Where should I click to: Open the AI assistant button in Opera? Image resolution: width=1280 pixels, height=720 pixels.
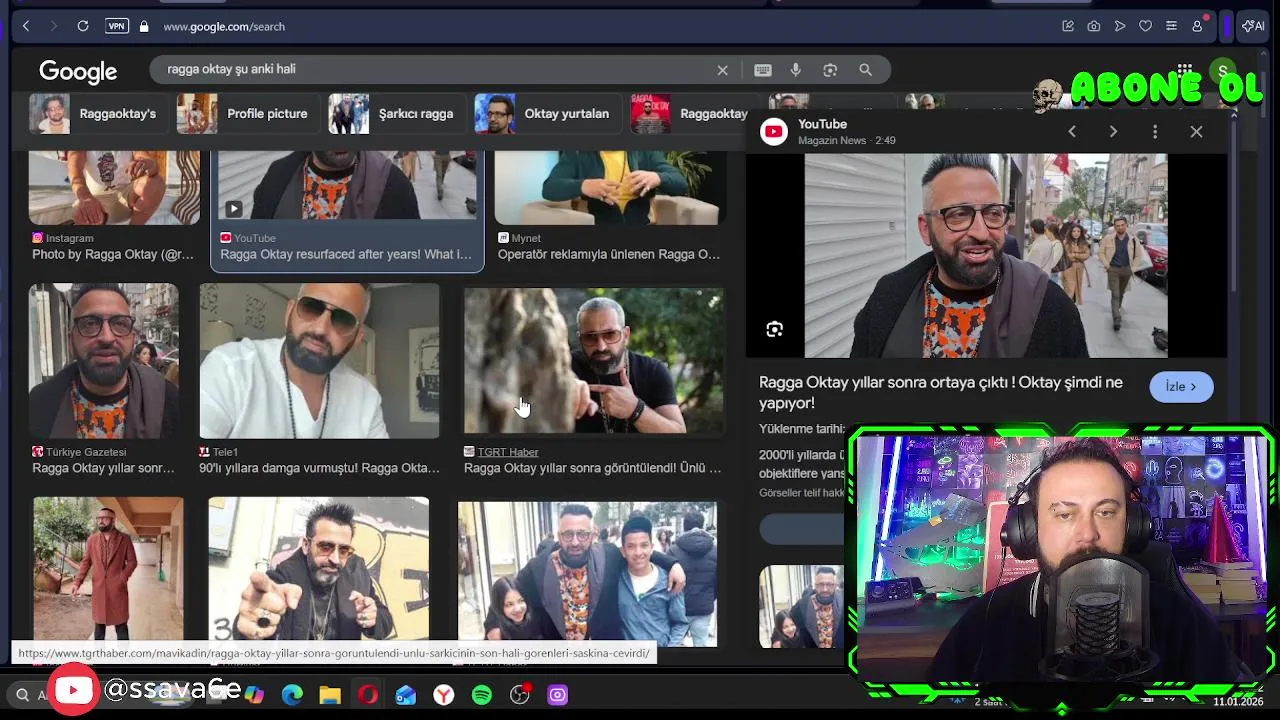point(1253,26)
